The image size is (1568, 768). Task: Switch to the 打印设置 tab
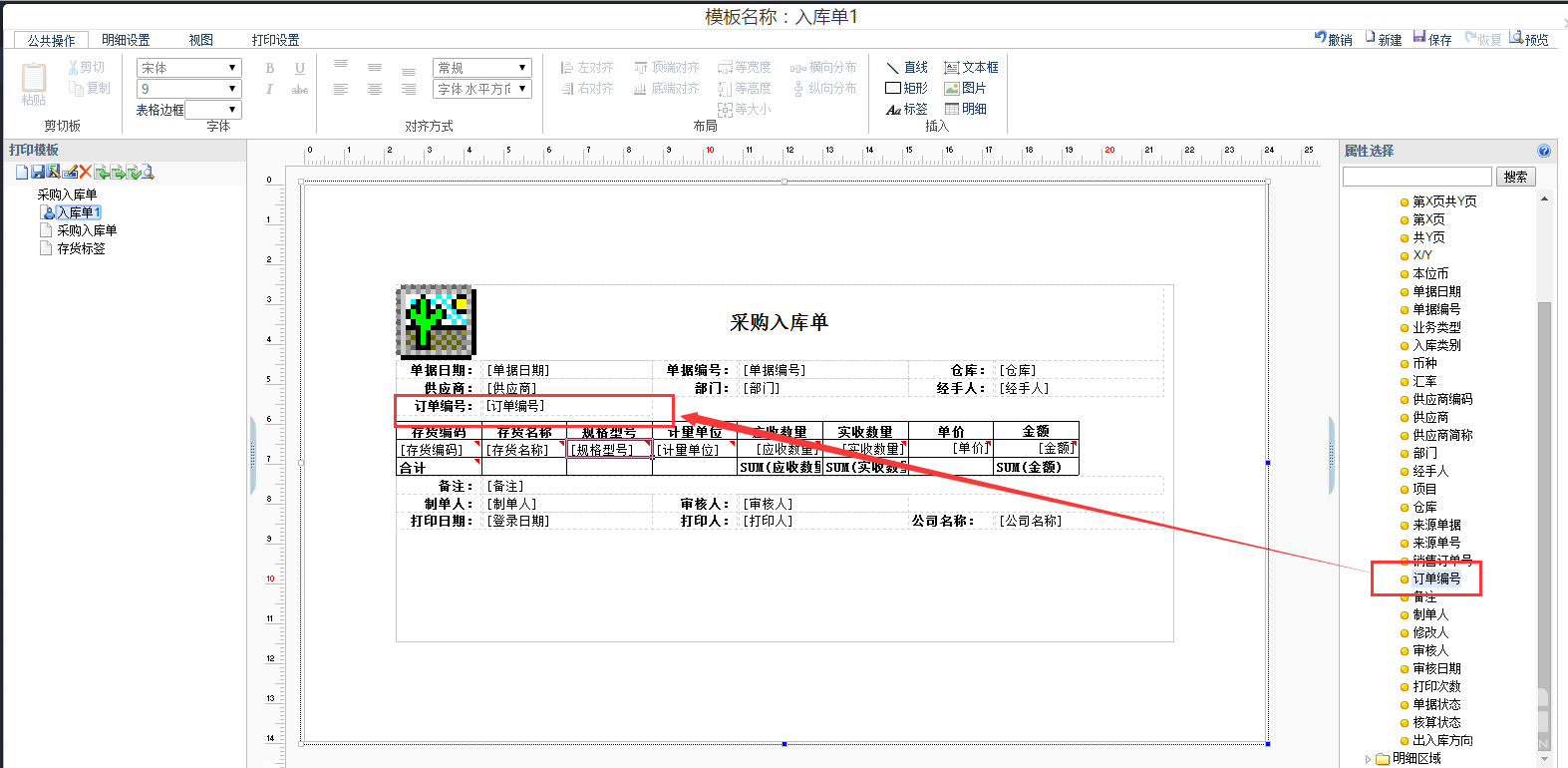click(x=275, y=40)
